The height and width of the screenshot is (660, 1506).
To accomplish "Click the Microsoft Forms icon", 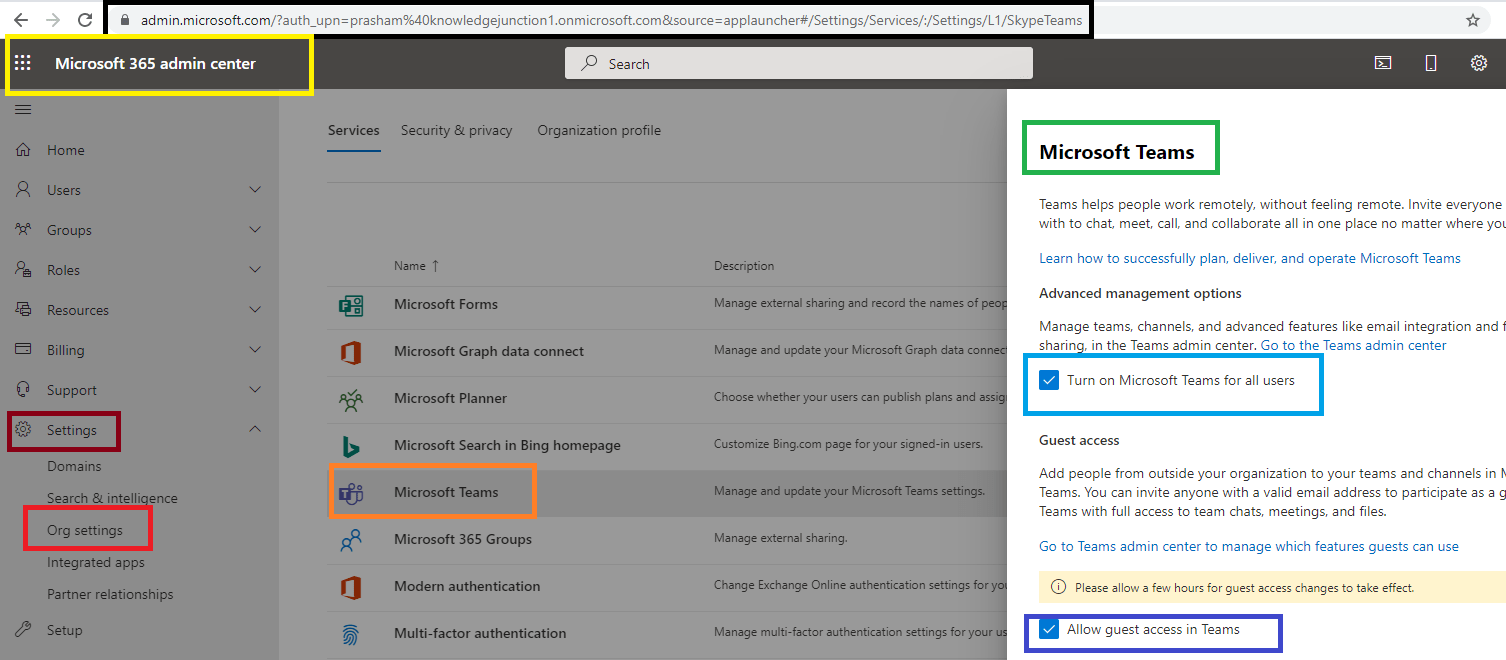I will 351,305.
